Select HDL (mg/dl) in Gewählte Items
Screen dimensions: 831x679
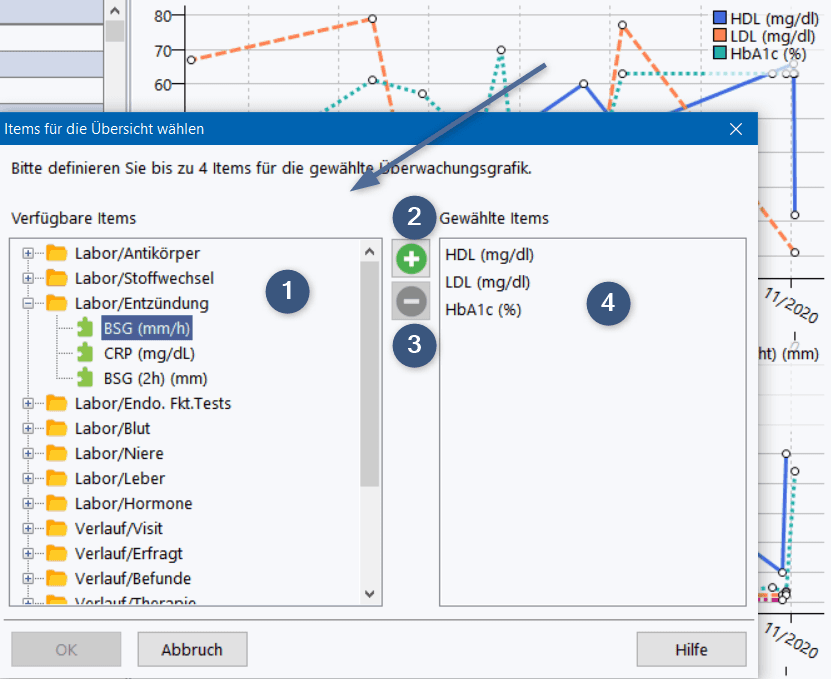pyautogui.click(x=489, y=255)
